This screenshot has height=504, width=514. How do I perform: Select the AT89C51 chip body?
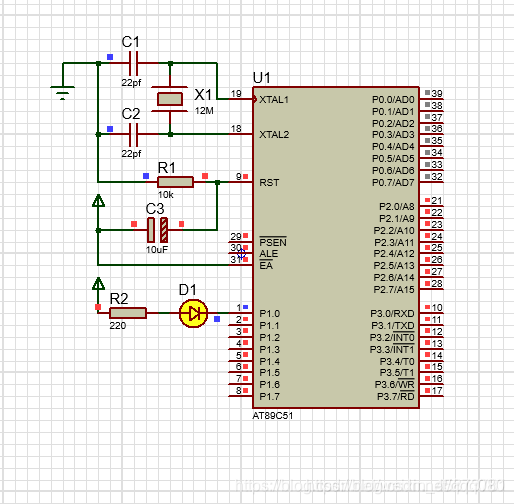click(x=336, y=248)
